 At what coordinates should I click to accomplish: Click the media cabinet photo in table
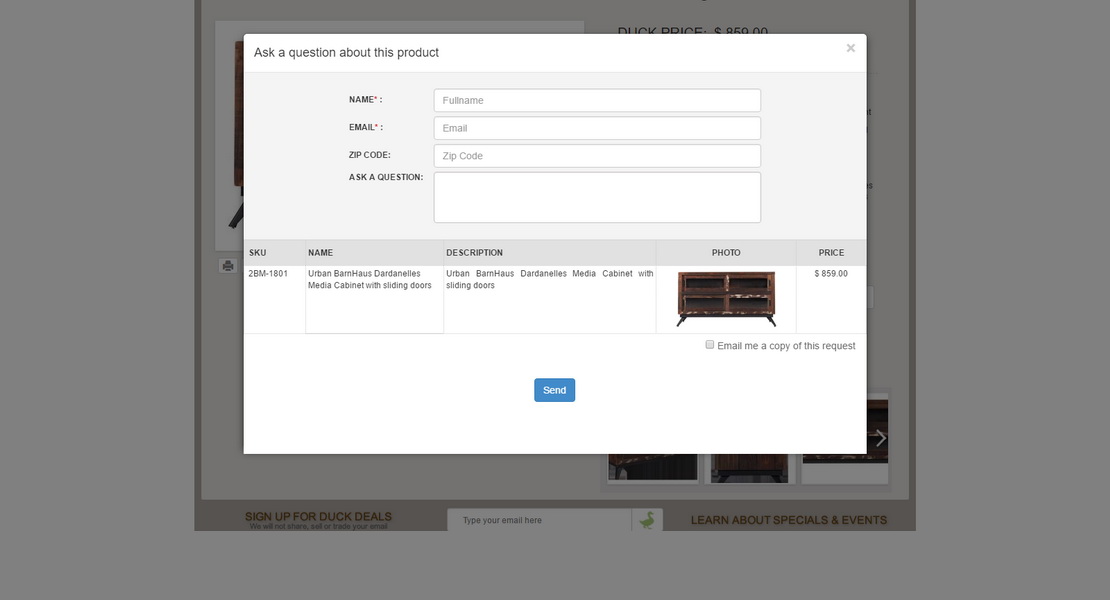[x=726, y=299]
